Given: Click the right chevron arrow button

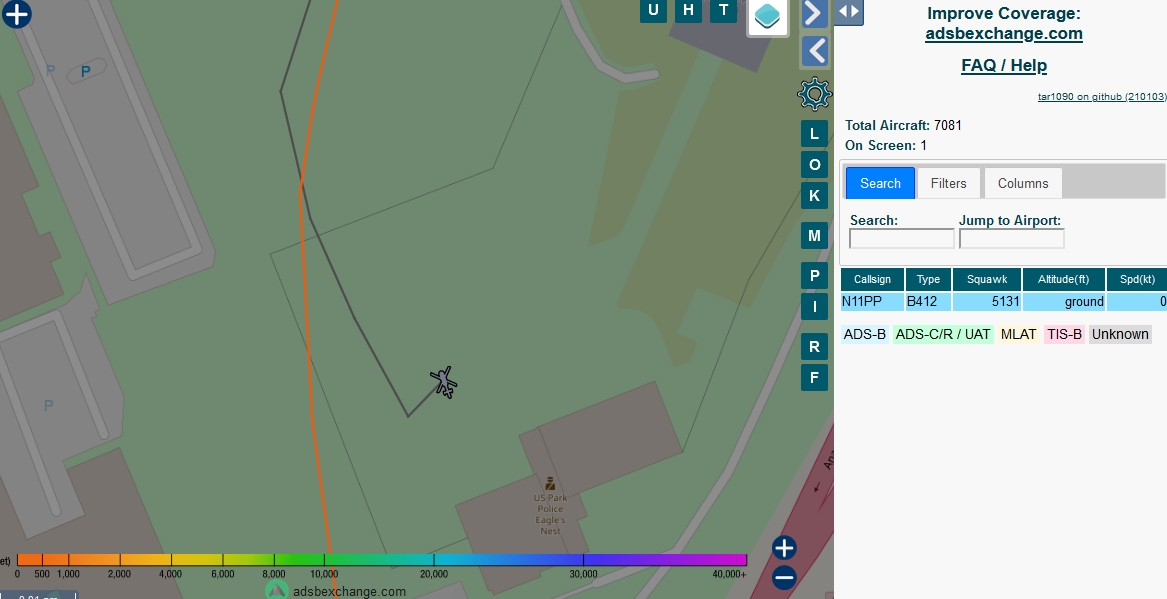Looking at the screenshot, I should pyautogui.click(x=814, y=13).
